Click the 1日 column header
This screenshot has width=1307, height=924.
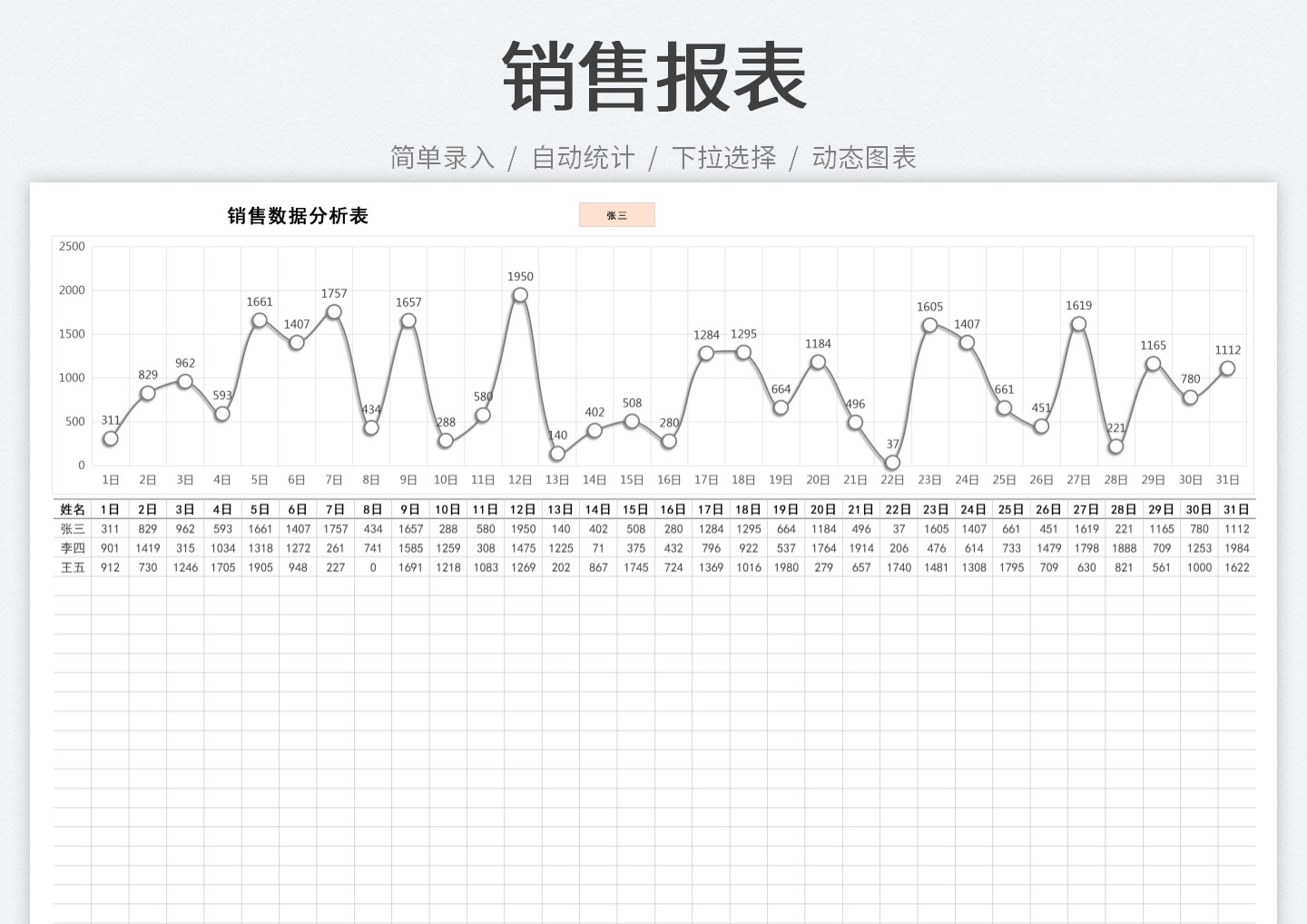111,508
